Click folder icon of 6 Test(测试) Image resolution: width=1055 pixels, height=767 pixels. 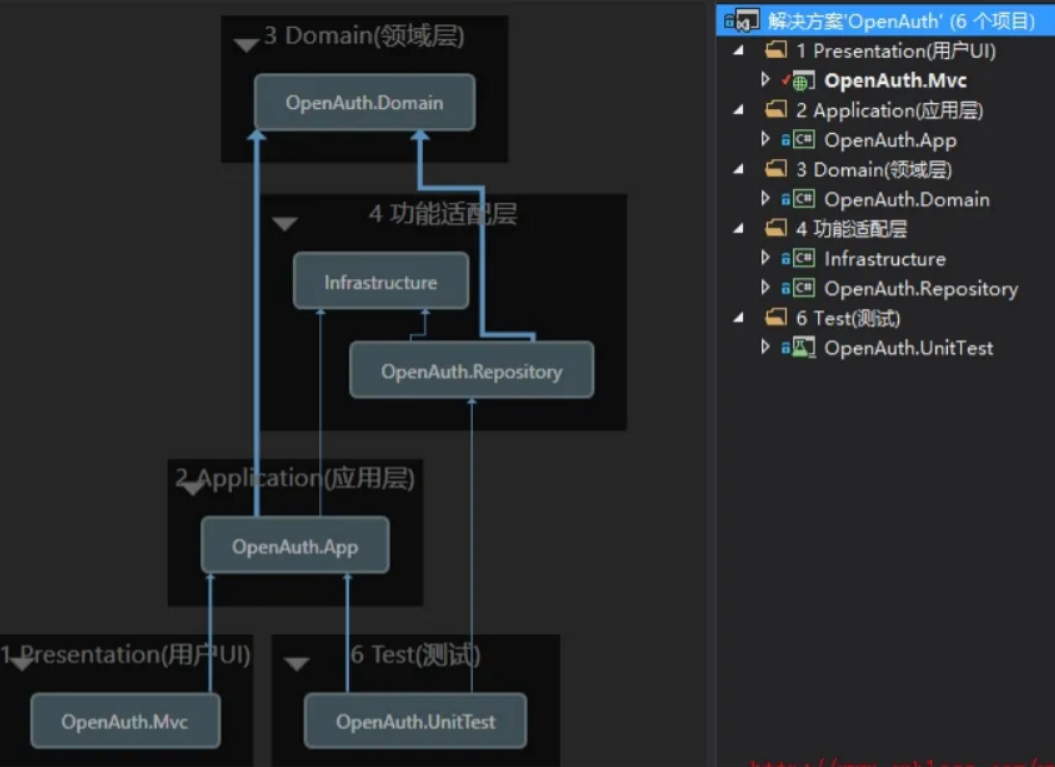point(775,319)
